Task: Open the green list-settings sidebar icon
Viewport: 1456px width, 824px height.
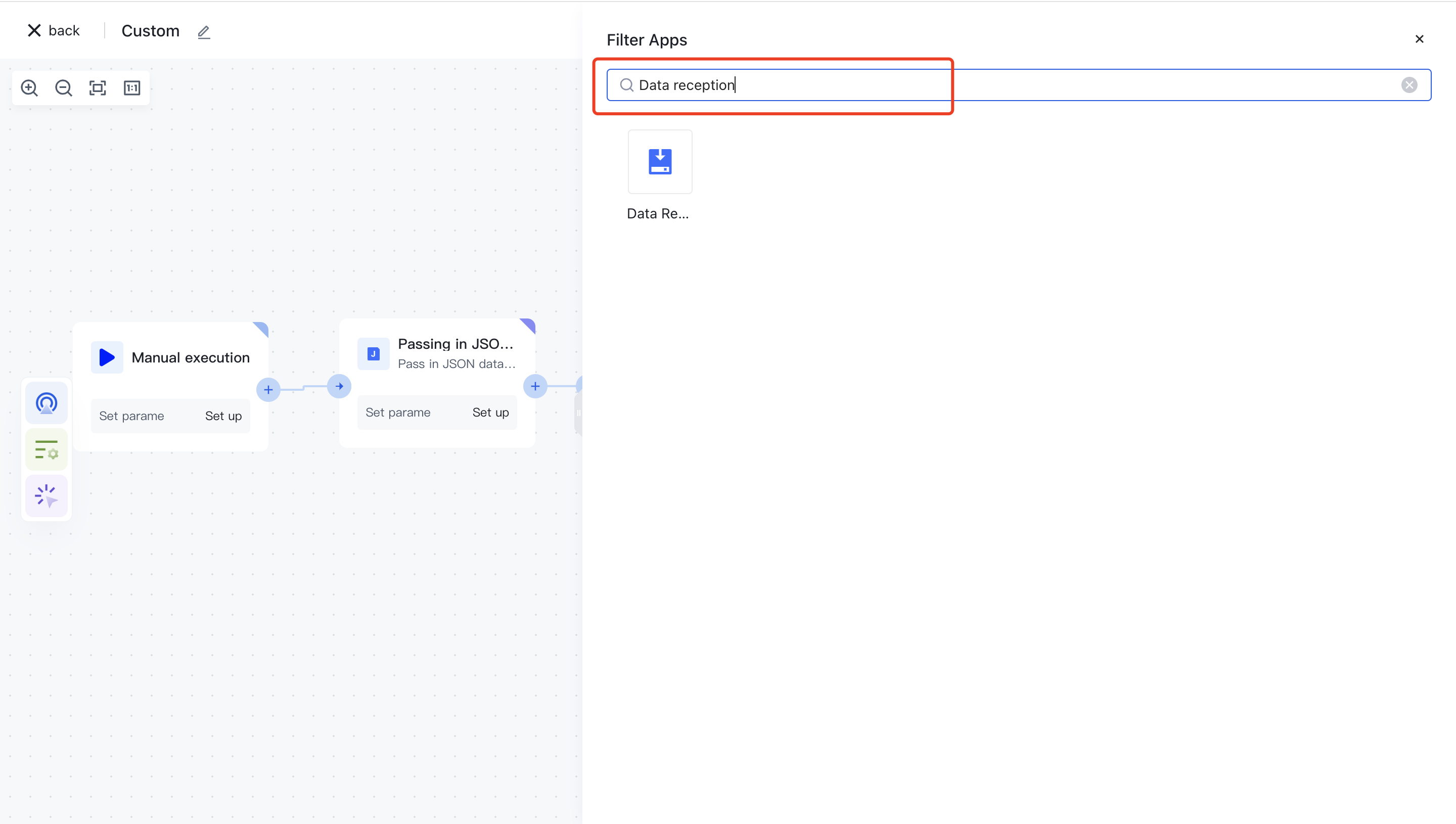Action: tap(47, 450)
